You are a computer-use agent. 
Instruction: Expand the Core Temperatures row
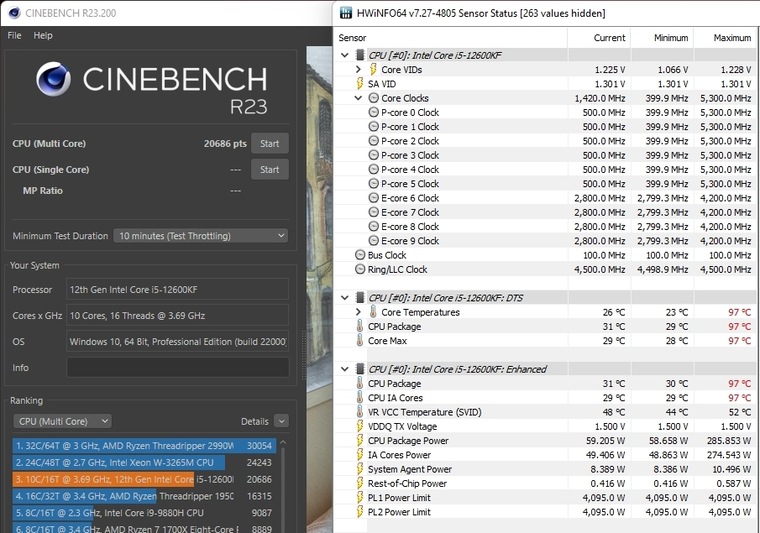[x=358, y=312]
